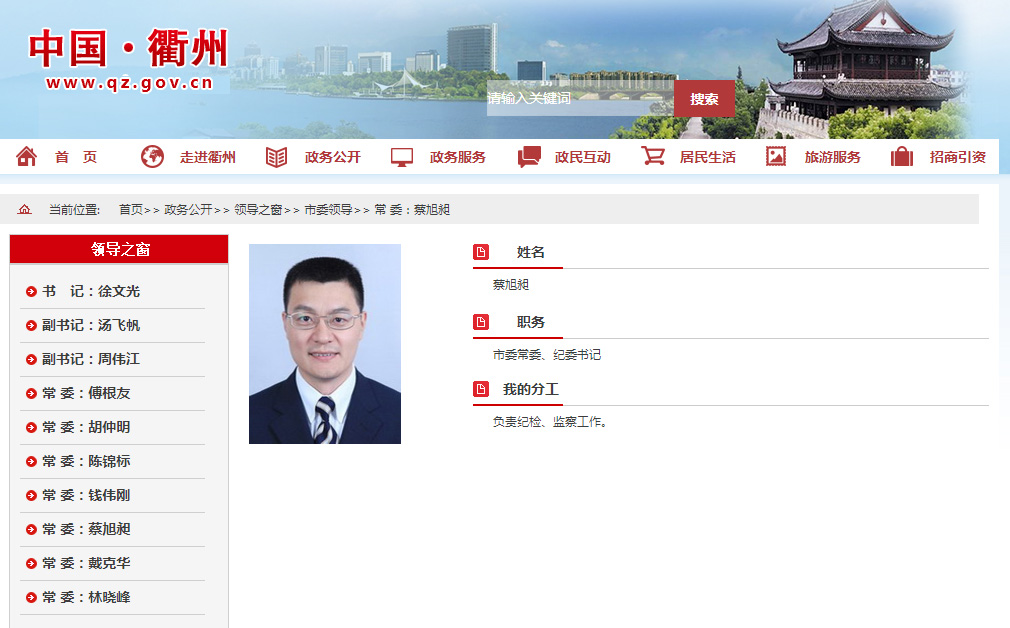
Task: Click the breadcrumb location icon
Action: pos(22,208)
